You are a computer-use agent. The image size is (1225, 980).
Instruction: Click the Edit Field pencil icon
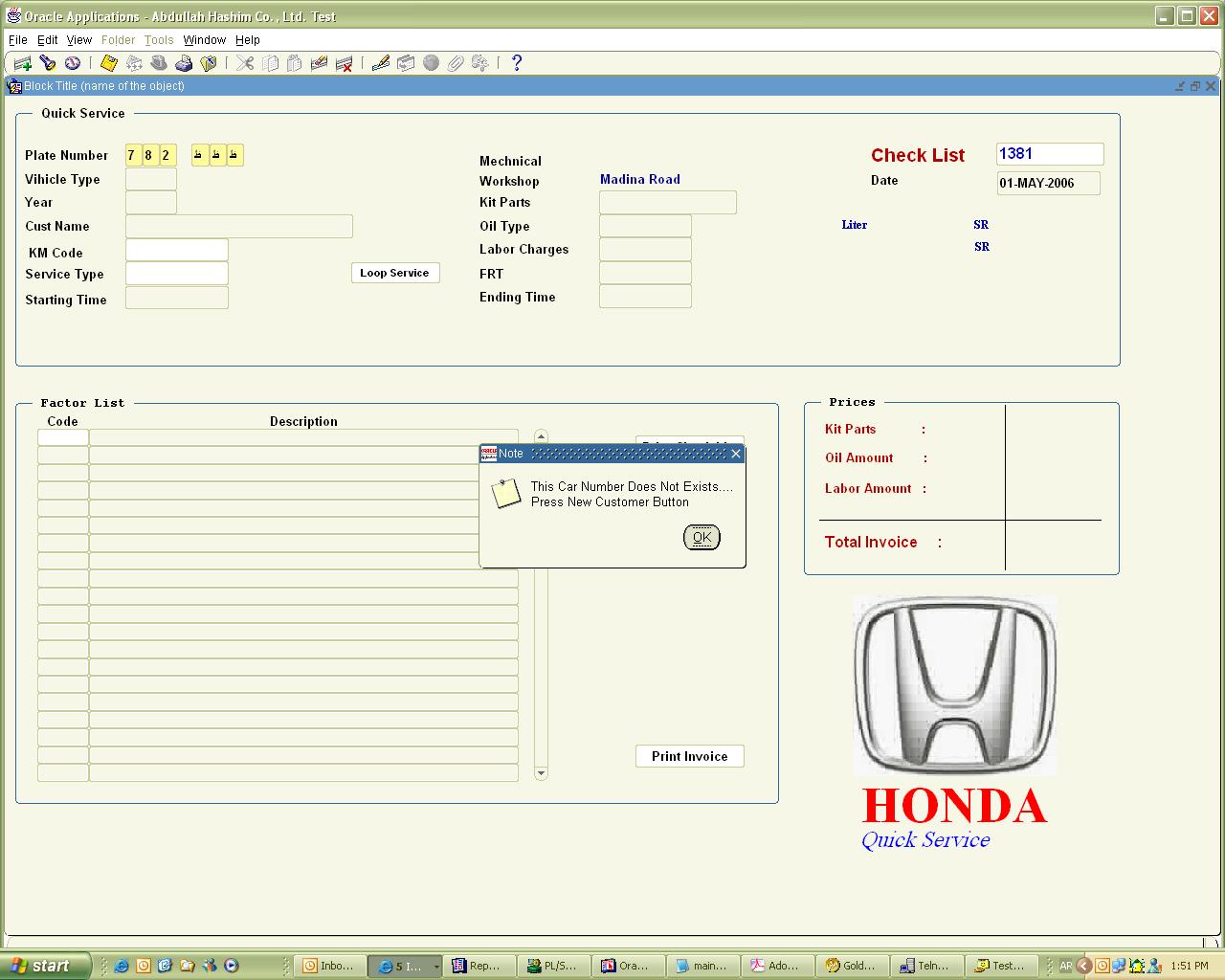pyautogui.click(x=381, y=63)
